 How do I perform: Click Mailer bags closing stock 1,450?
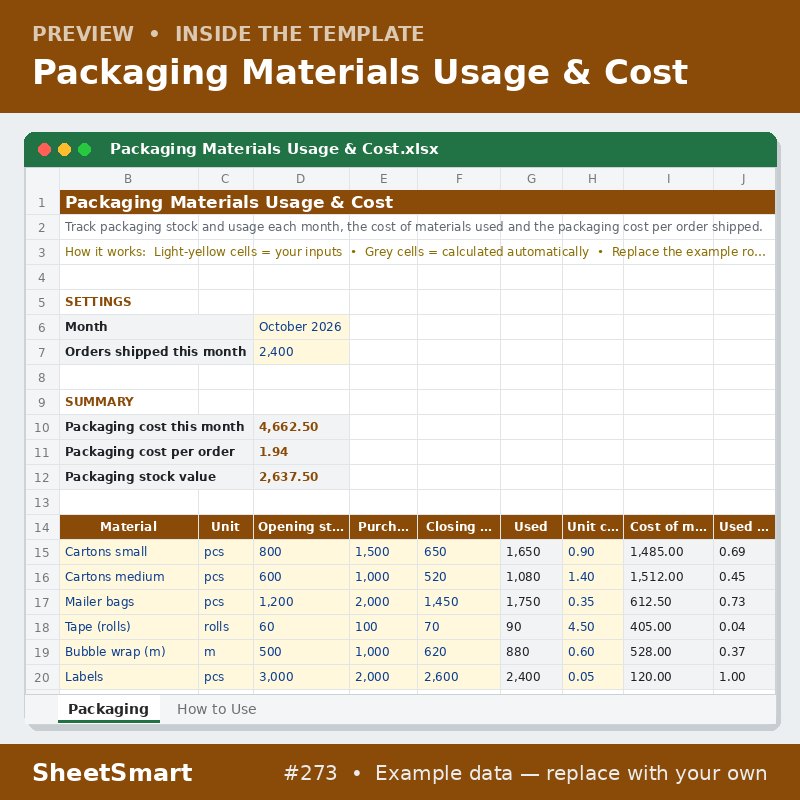(x=459, y=602)
